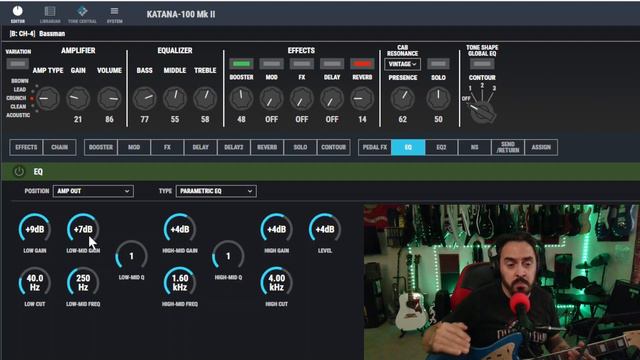The width and height of the screenshot is (640, 360).
Task: Click the Low-Mid Freq 250 Hz knob
Action: (x=83, y=282)
